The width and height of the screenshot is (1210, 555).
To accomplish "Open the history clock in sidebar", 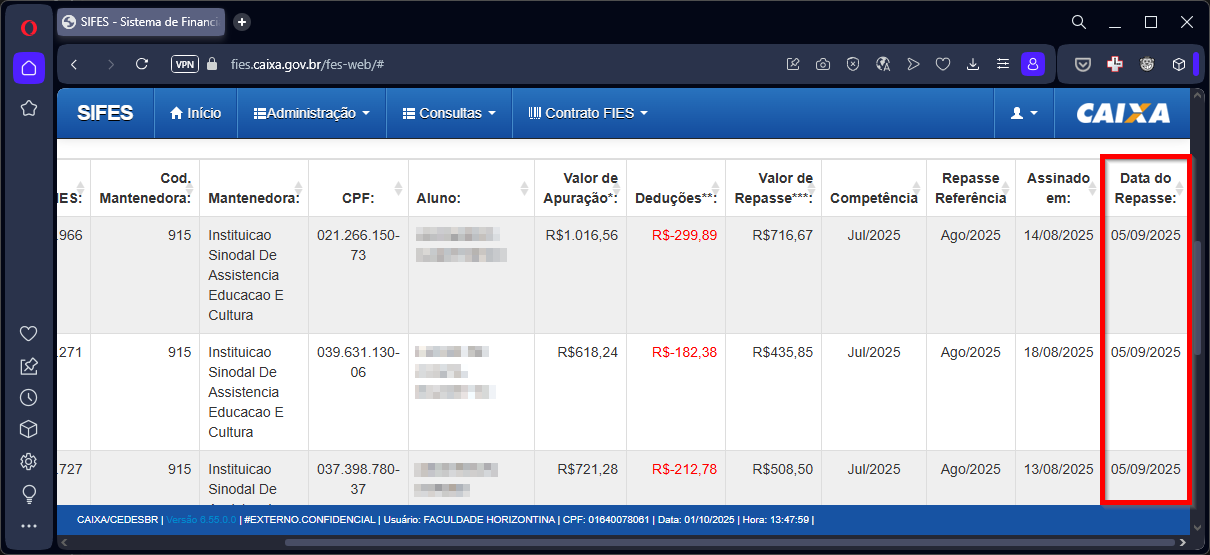I will pos(28,397).
